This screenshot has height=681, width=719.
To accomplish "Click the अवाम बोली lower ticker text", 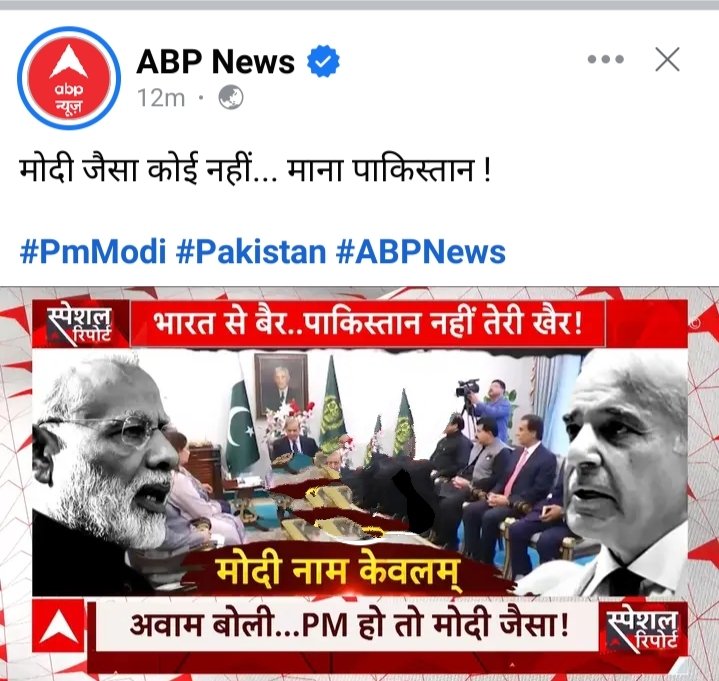I will click(x=349, y=625).
